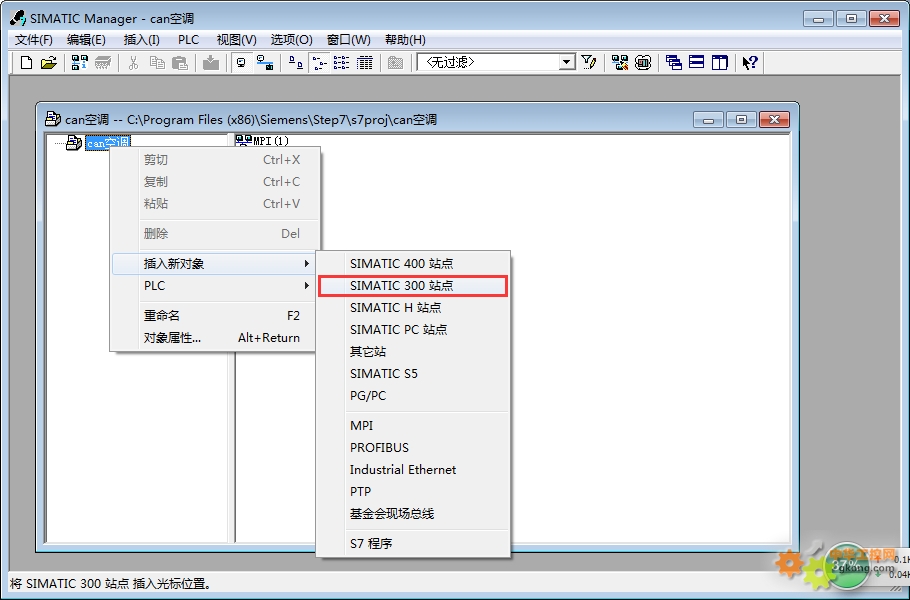Choose S7 程序 from submenu
910x600 pixels.
413,544
